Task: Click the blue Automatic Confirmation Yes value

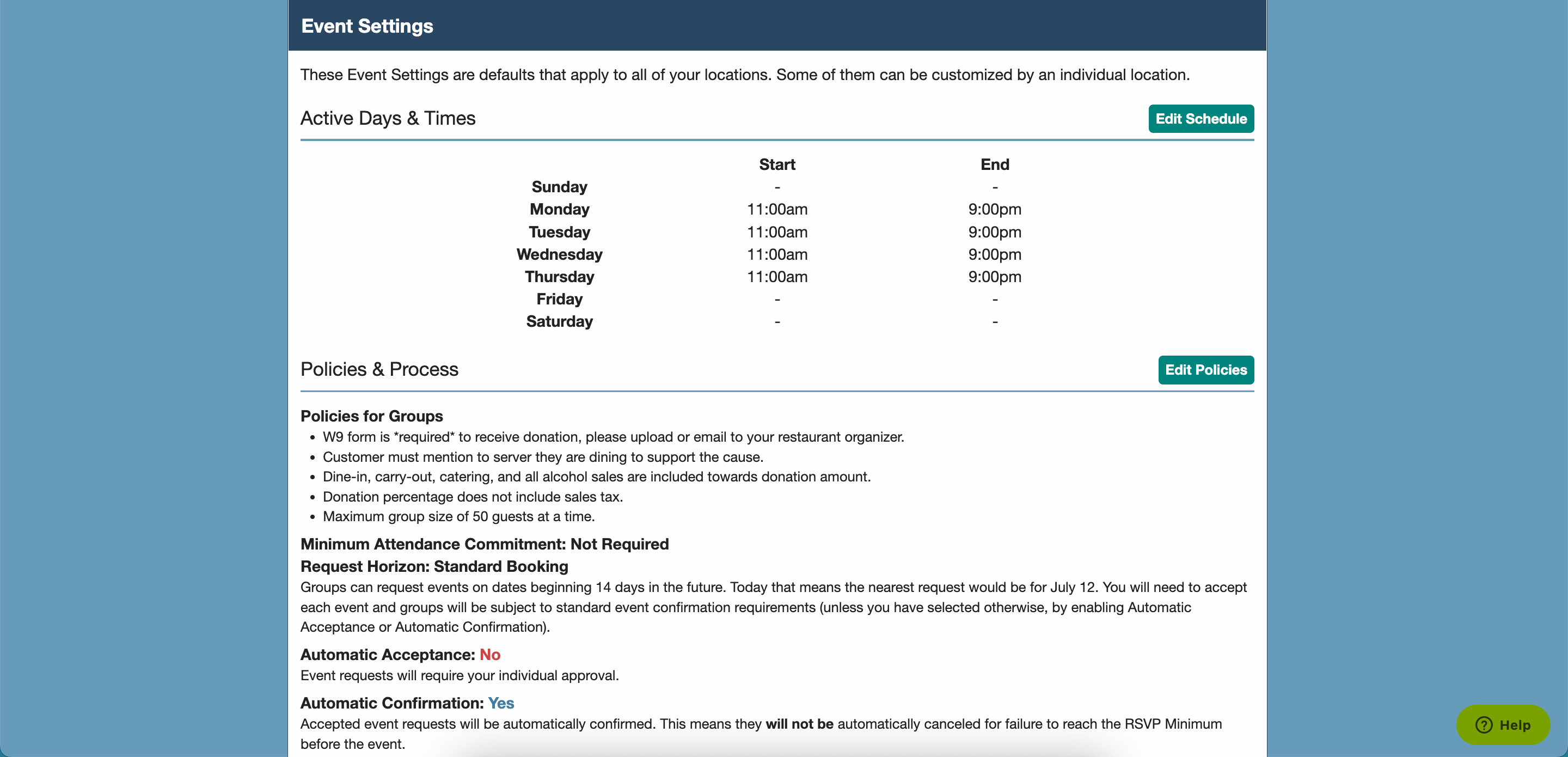Action: tap(500, 704)
